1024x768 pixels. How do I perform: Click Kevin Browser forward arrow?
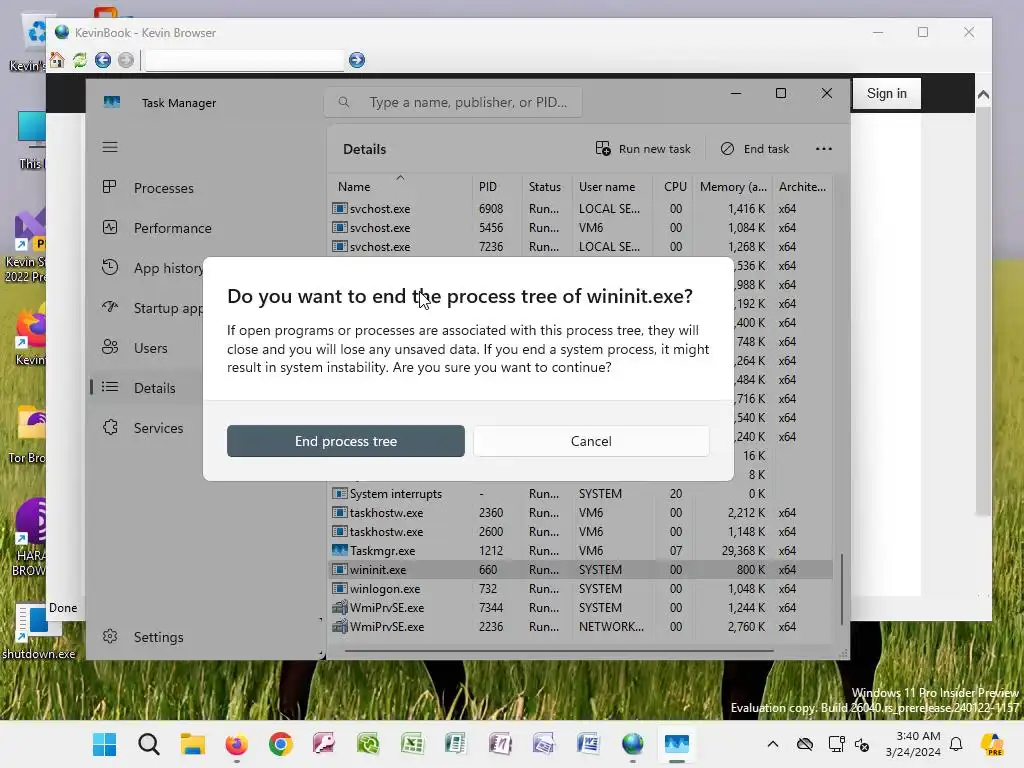point(125,60)
